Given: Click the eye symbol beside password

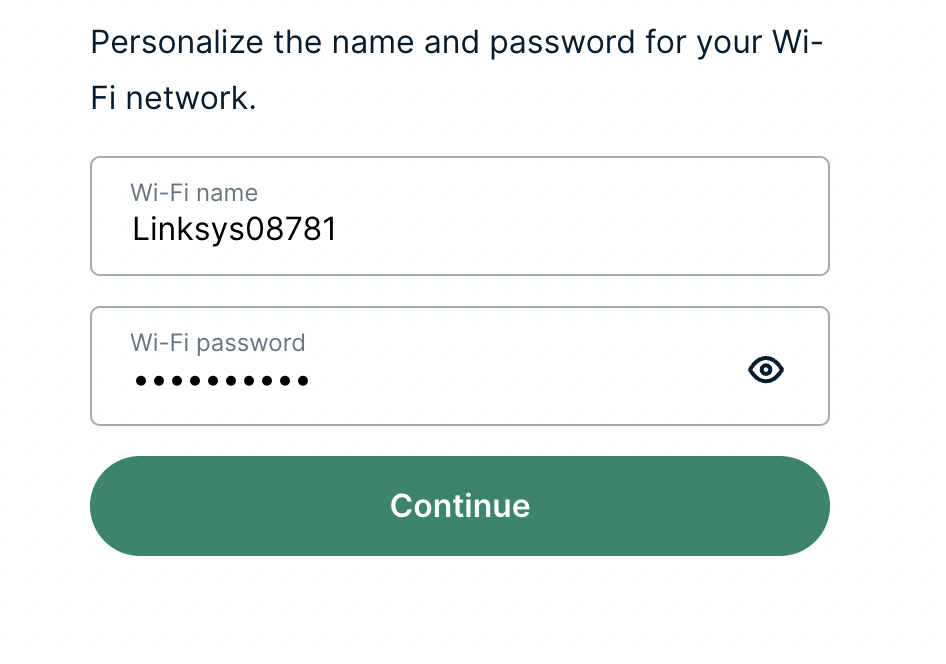Looking at the screenshot, I should pos(766,369).
